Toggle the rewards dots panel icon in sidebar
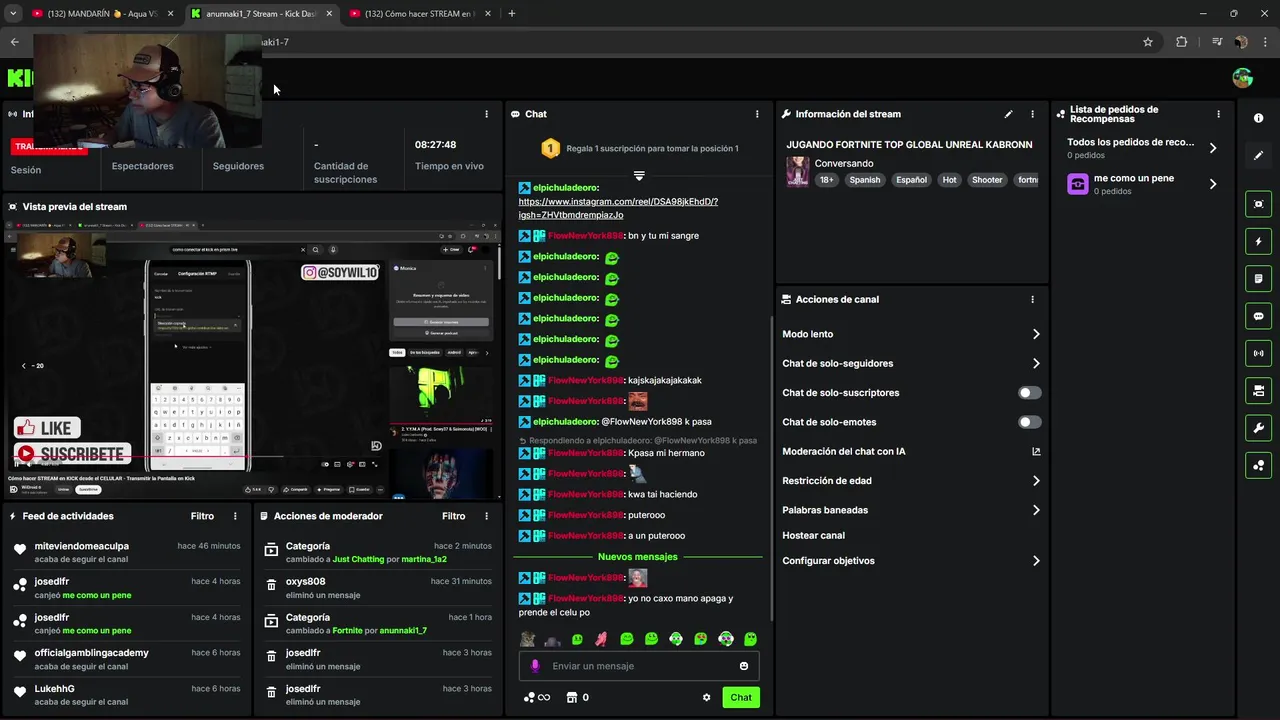The image size is (1280, 720). click(x=1258, y=465)
